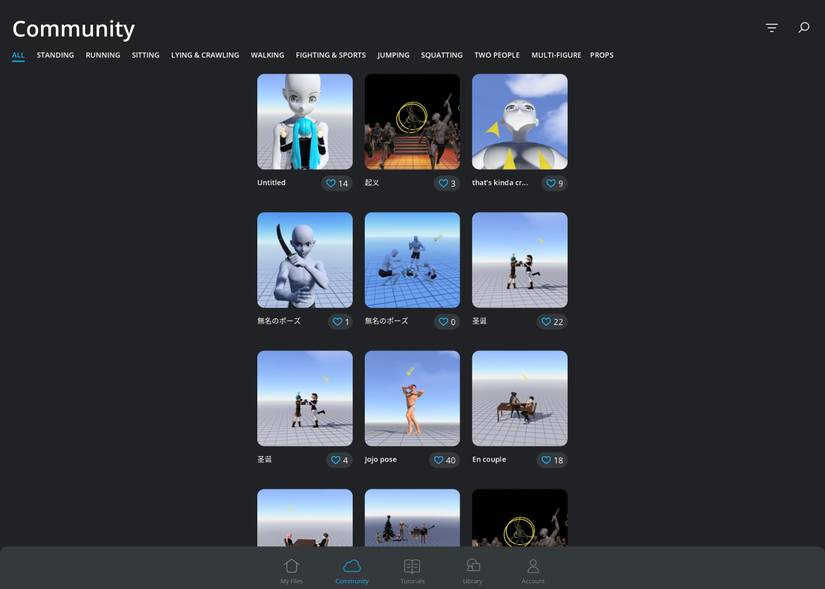This screenshot has height=589, width=825.
Task: Toggle like on the Jojo pose
Action: [437, 459]
